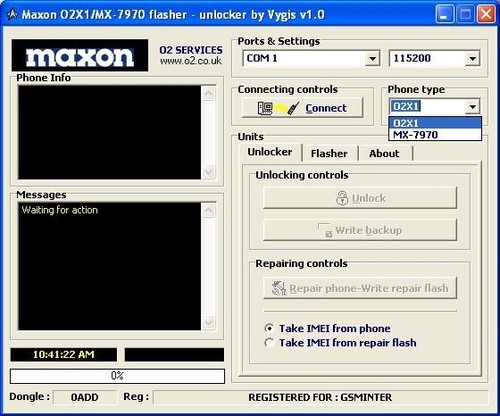Collapse the Phone type dropdown arrow
Image resolution: width=500 pixels, height=416 pixels.
point(473,107)
